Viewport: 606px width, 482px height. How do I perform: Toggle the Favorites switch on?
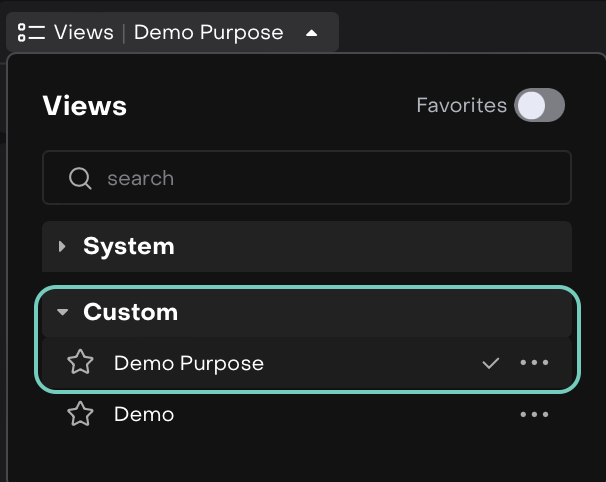coord(539,105)
